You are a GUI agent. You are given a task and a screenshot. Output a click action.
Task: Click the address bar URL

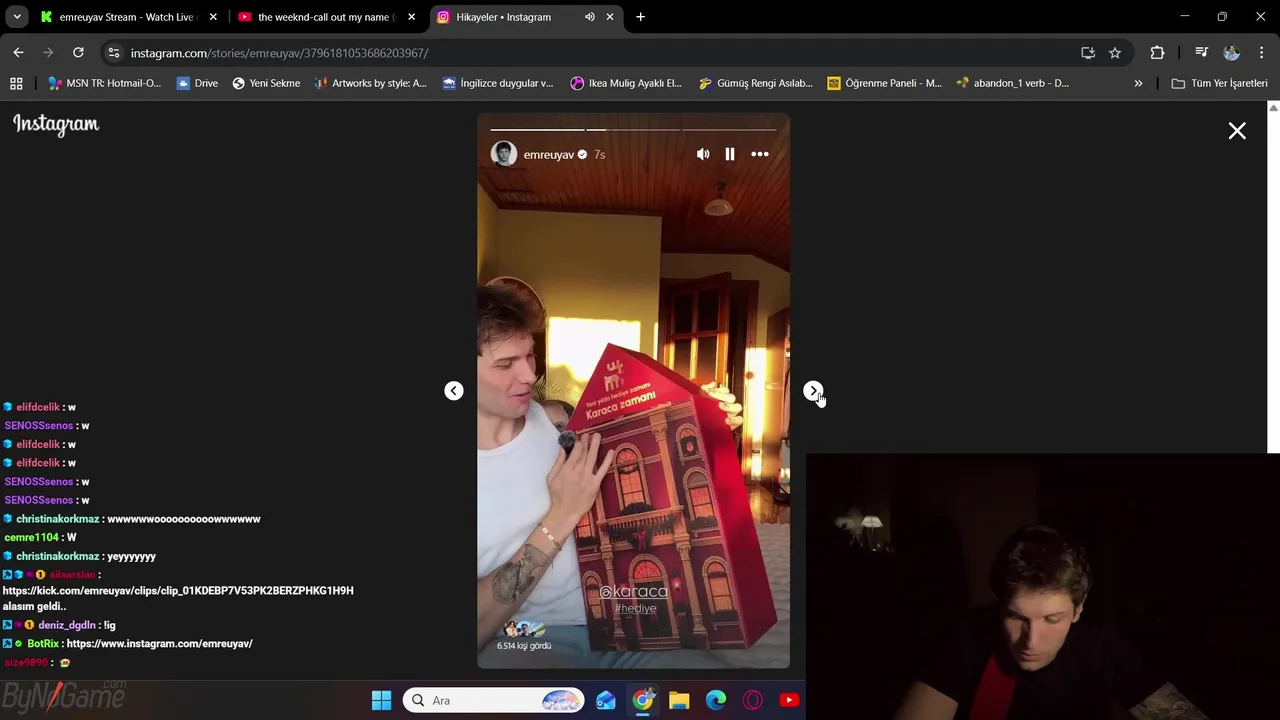(279, 53)
